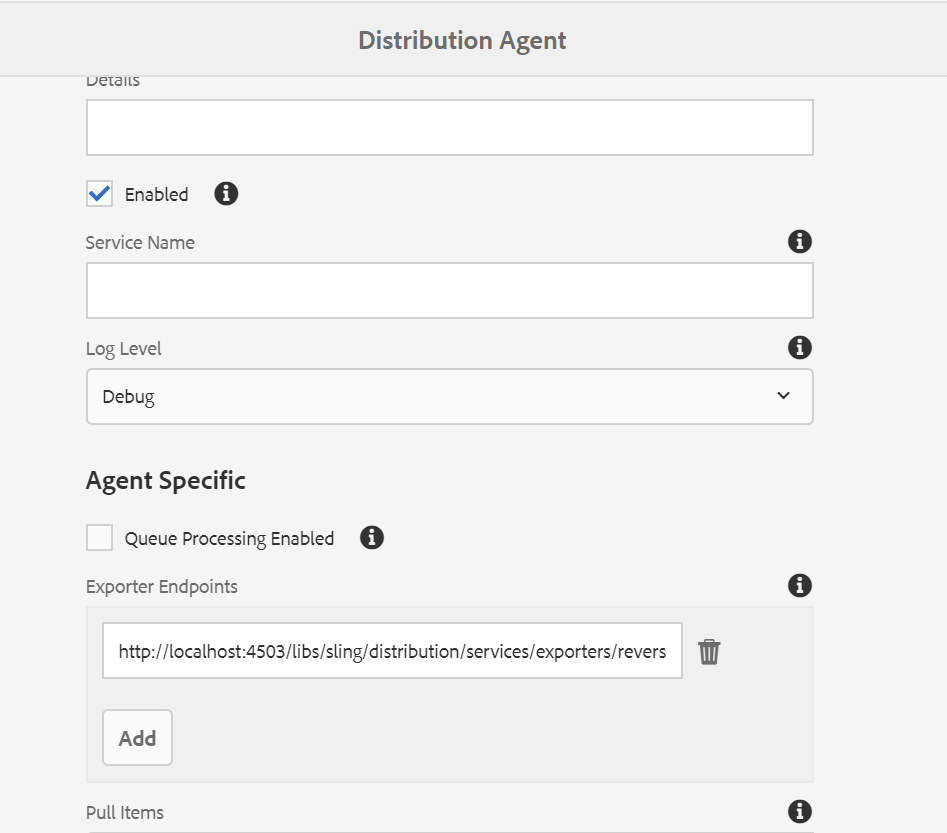
Task: Click the Enabled label to toggle it
Action: [156, 194]
